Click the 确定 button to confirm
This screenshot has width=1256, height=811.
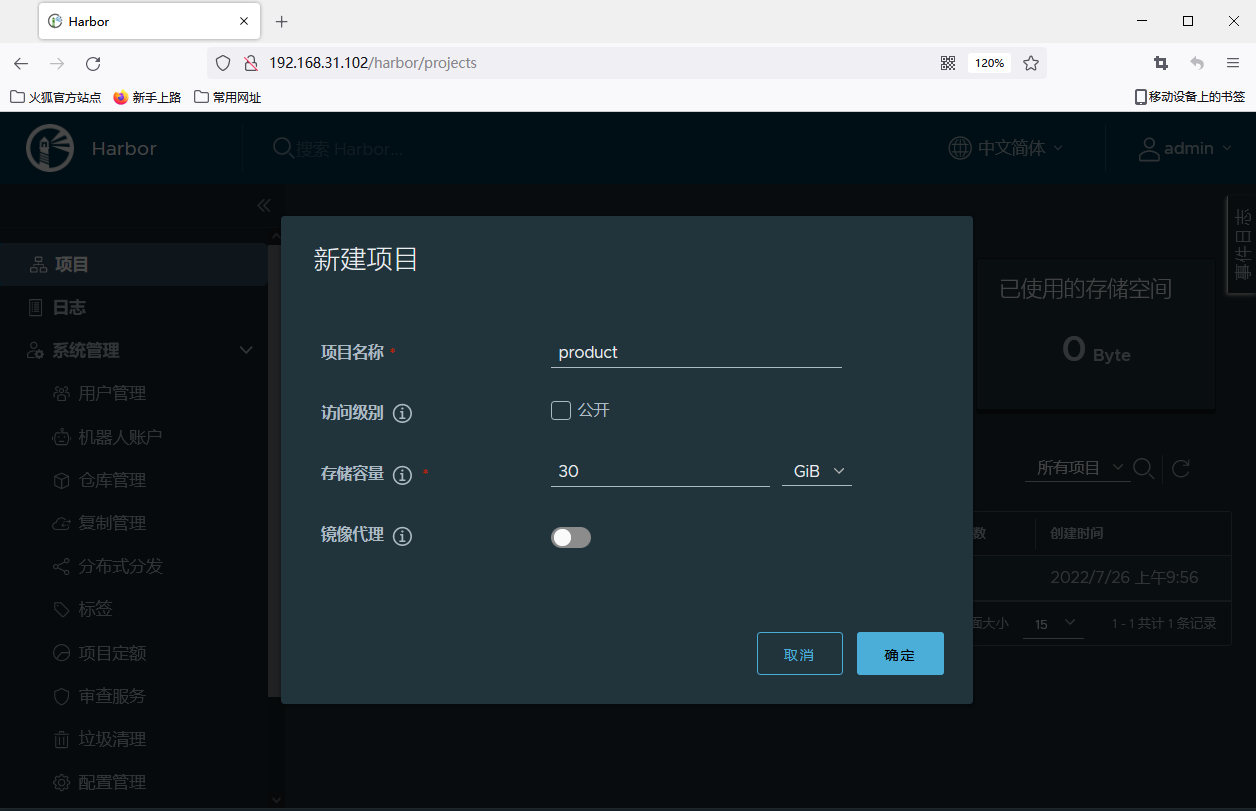pyautogui.click(x=900, y=654)
